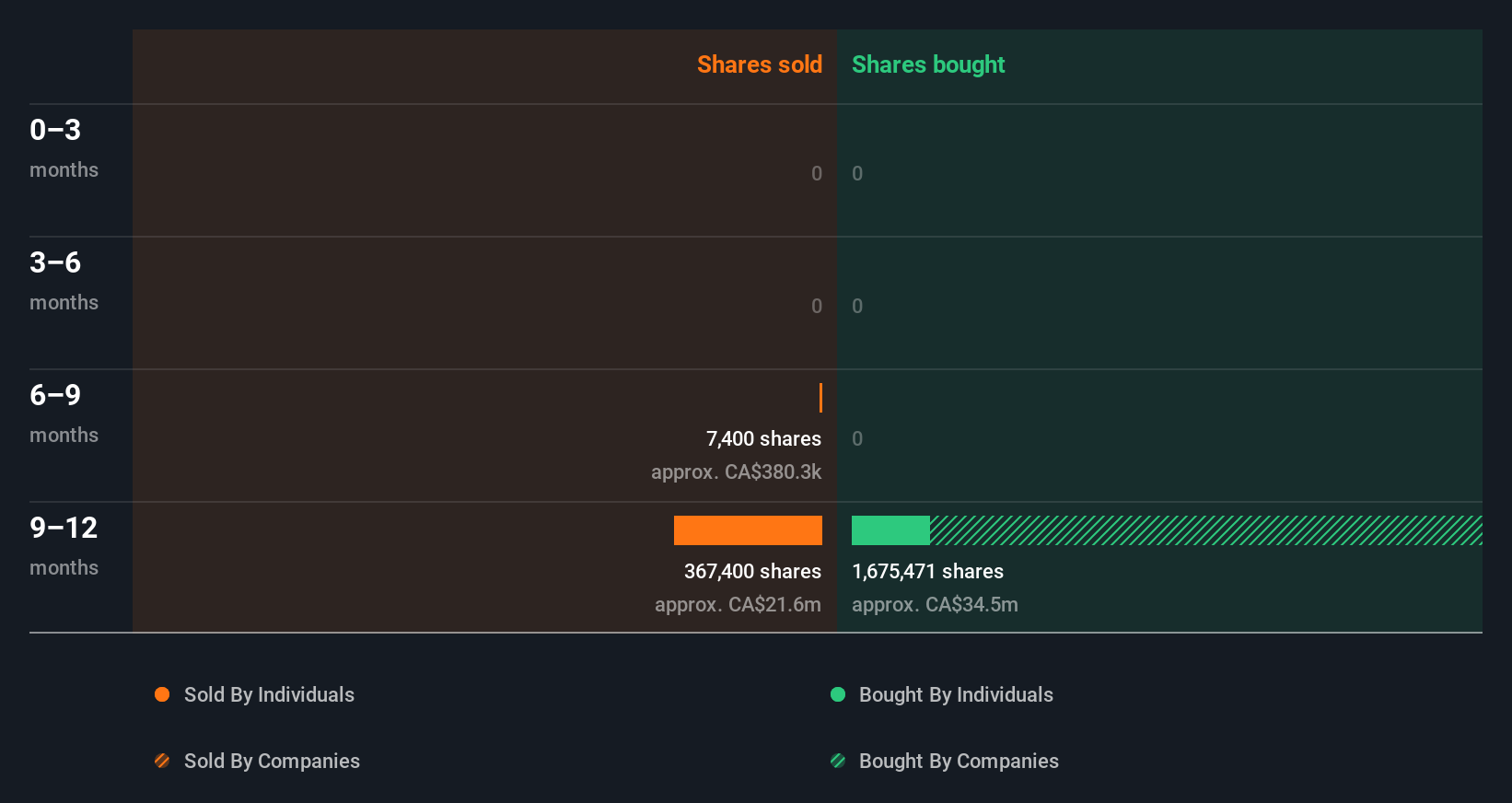Viewport: 1512px width, 803px height.
Task: Click the orange 9–12 months sold bar
Action: [x=748, y=530]
